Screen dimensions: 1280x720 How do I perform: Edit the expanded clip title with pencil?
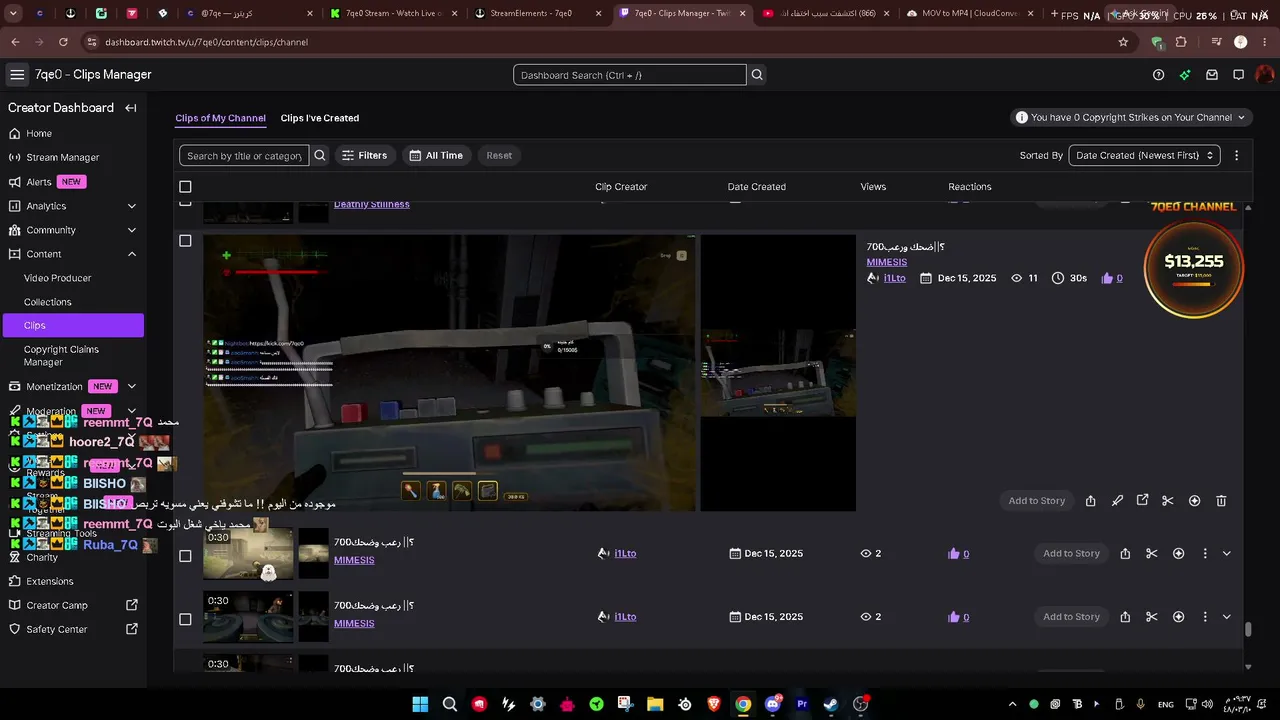1117,501
